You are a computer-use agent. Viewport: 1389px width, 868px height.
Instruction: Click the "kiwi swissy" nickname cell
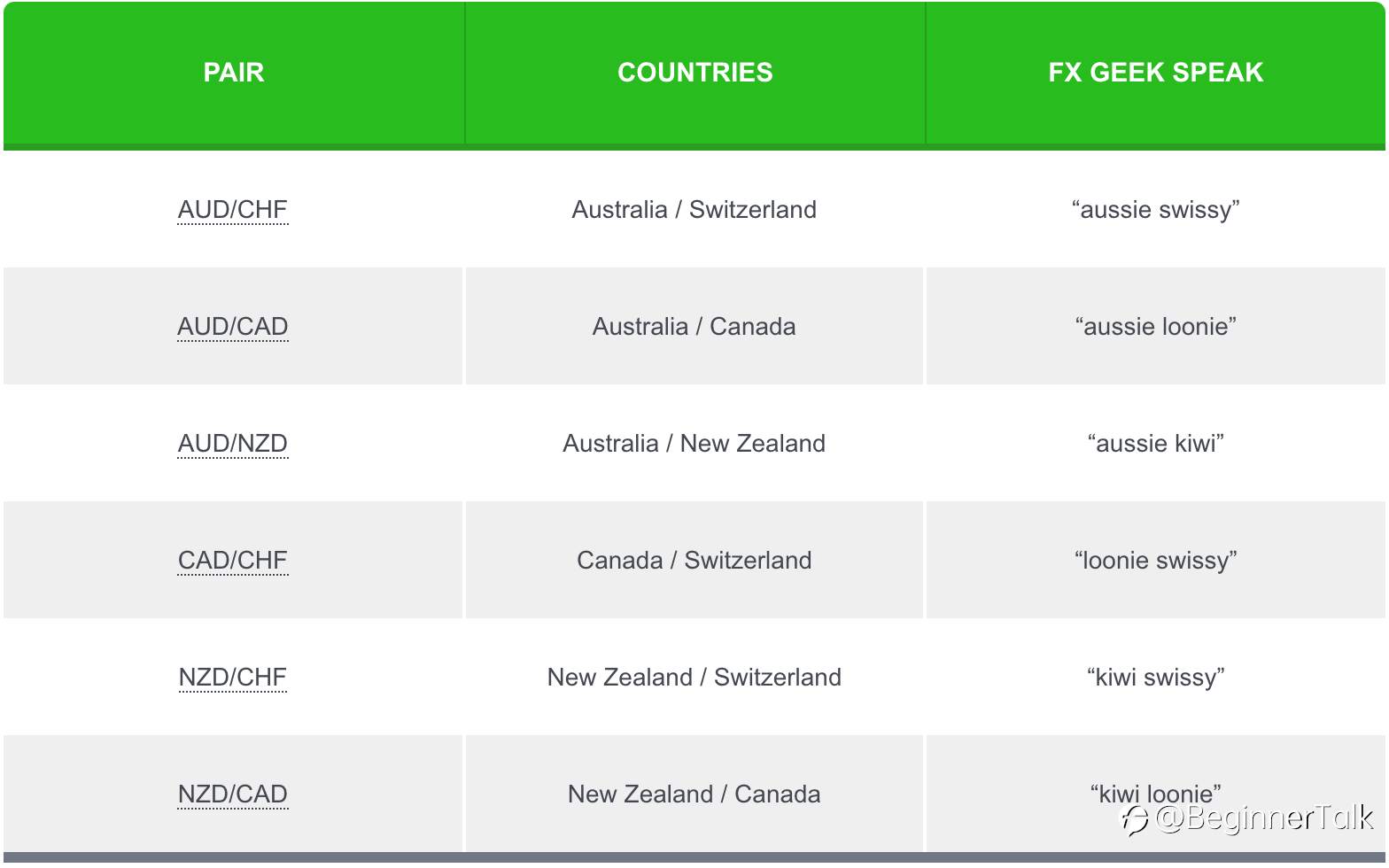(1156, 678)
